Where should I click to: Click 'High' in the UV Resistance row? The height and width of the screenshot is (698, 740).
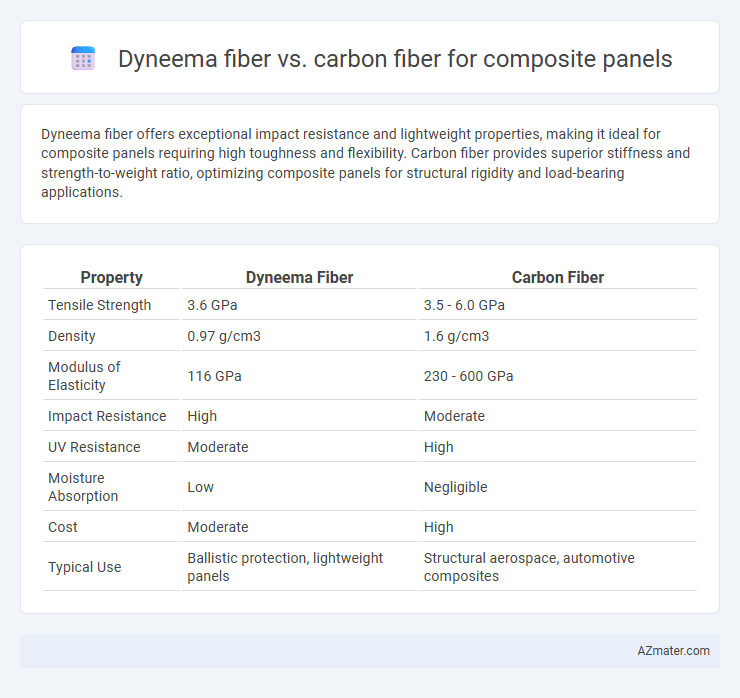point(438,447)
